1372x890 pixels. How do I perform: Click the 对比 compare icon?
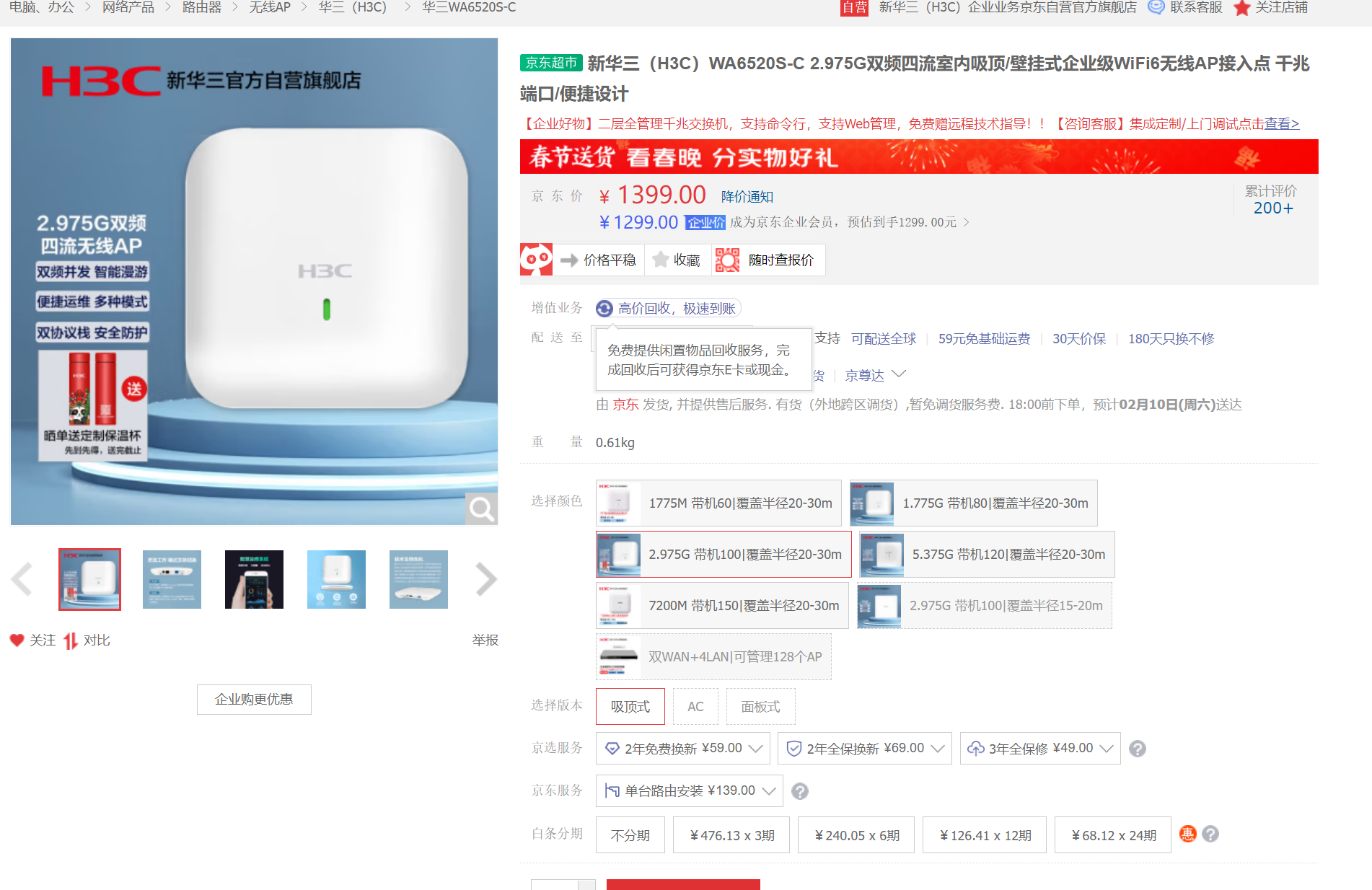coord(71,640)
